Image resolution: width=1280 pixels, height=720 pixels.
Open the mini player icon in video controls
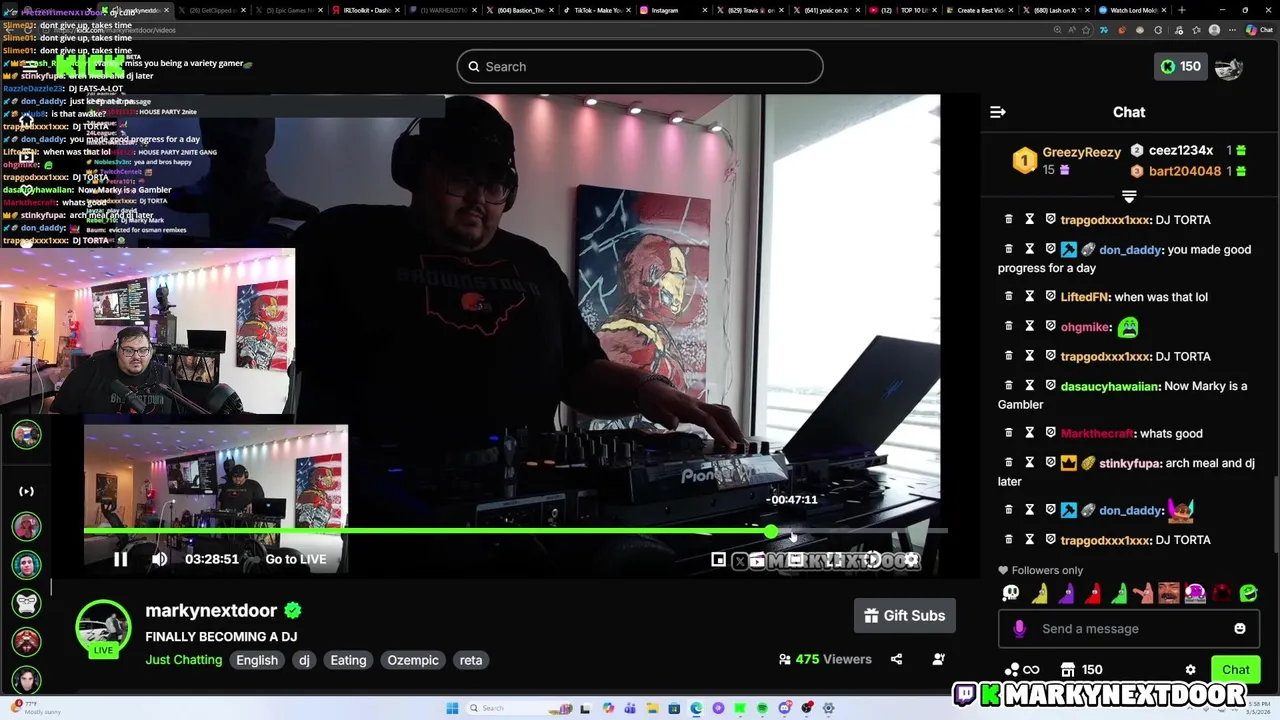point(718,560)
